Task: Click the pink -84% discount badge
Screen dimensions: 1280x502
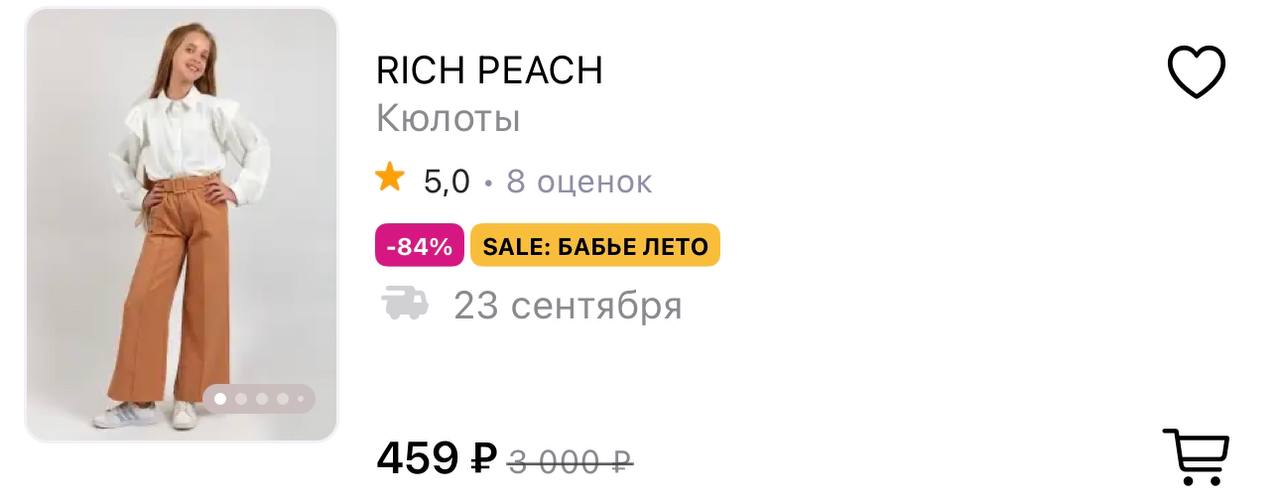Action: pos(419,246)
